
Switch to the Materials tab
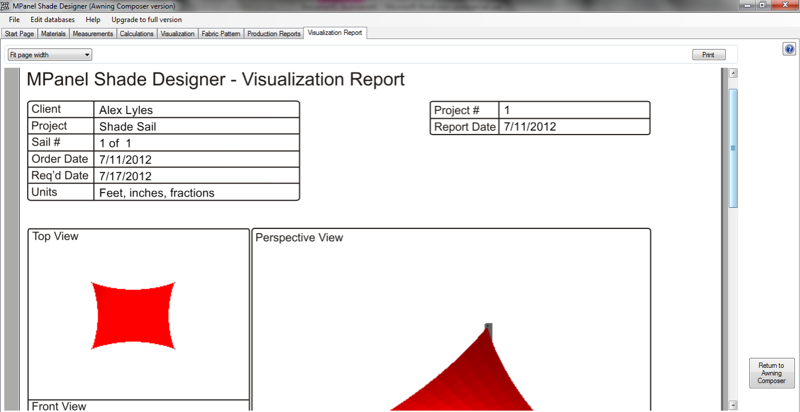[53, 33]
